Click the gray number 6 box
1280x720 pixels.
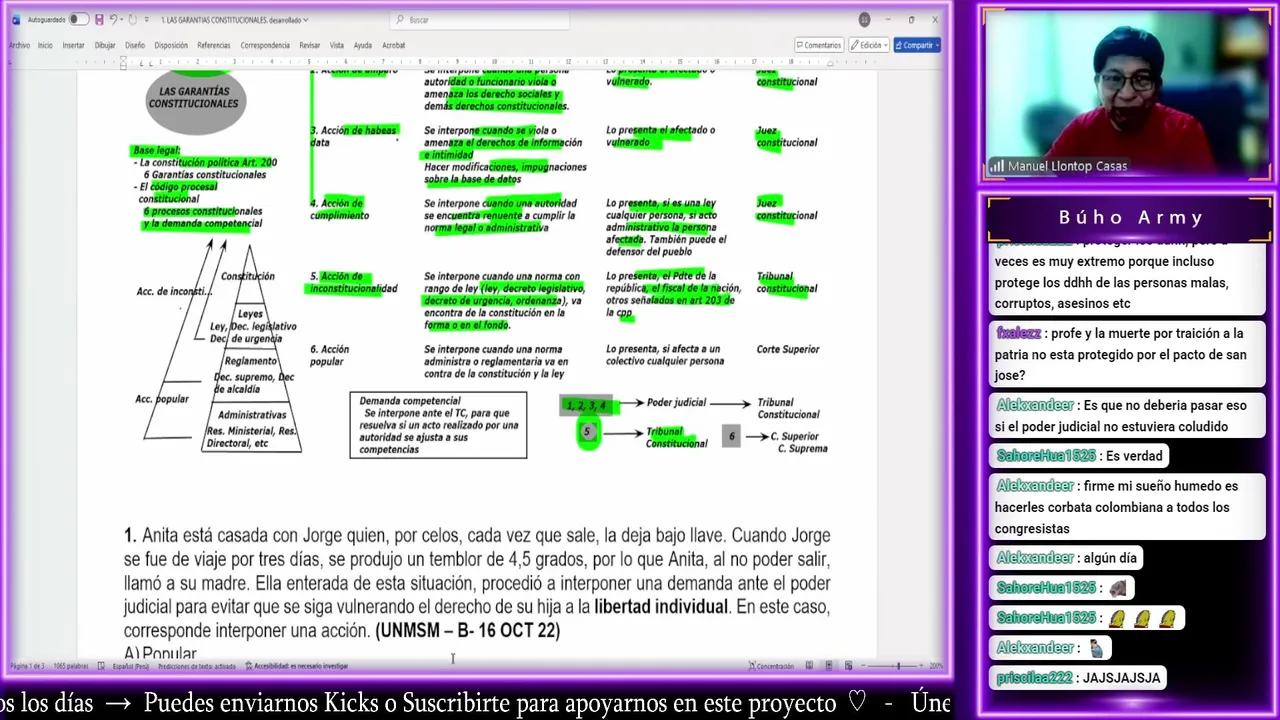coord(732,436)
